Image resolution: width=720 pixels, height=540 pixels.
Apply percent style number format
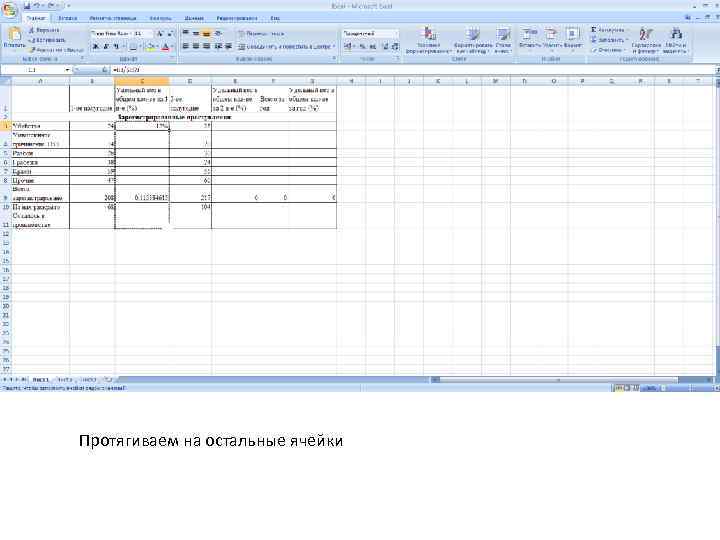pyautogui.click(x=362, y=46)
